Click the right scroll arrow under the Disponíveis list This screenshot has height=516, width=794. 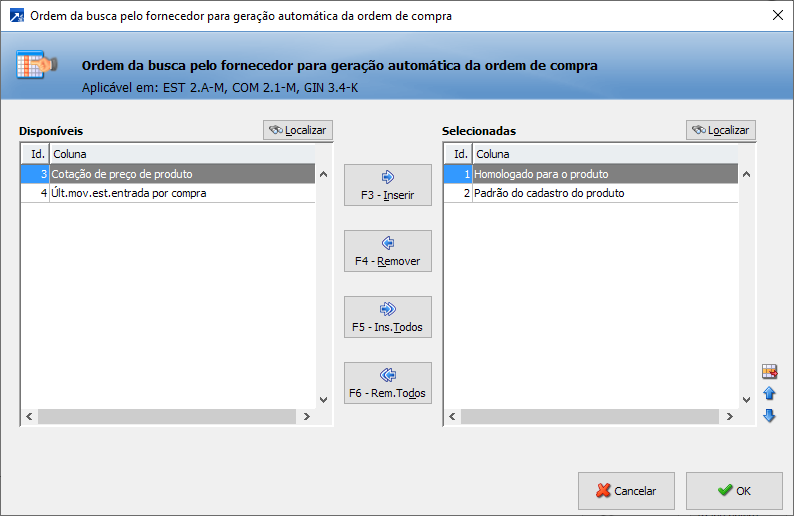coord(306,416)
